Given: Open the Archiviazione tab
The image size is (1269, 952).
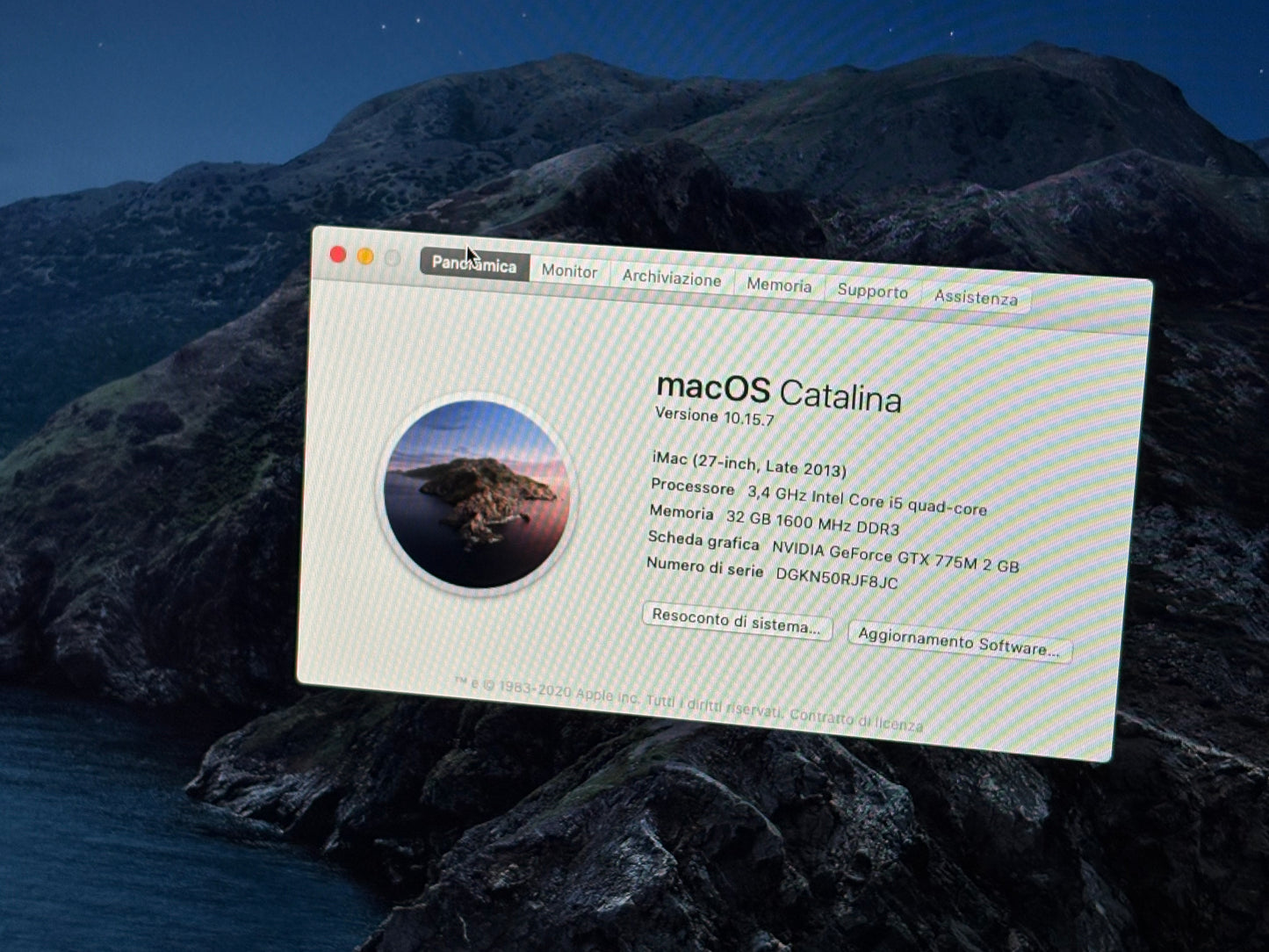Looking at the screenshot, I should (670, 278).
